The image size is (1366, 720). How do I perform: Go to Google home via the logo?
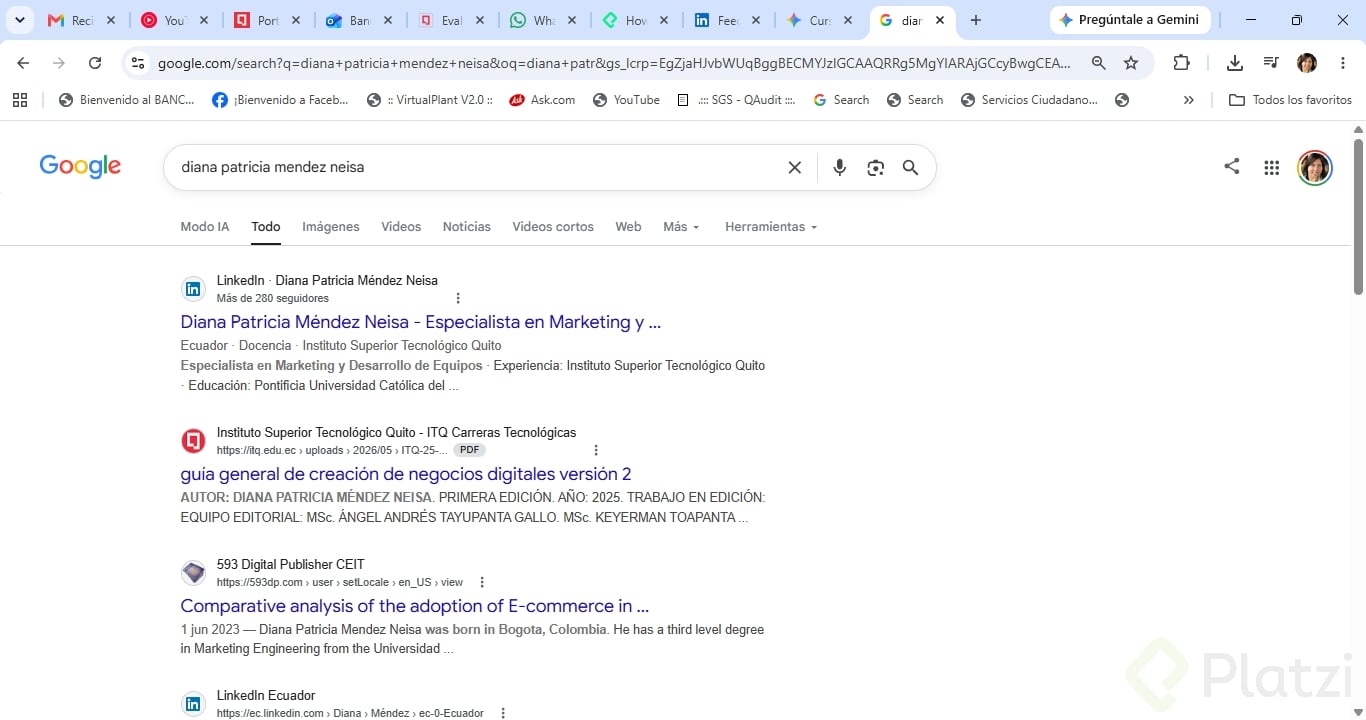80,166
